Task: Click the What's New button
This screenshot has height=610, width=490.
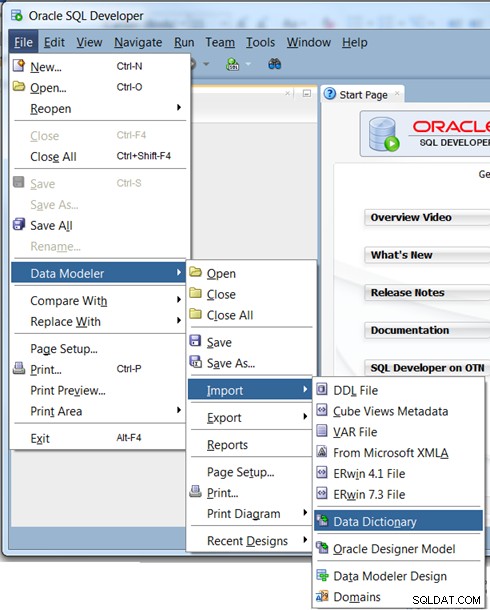Action: pyautogui.click(x=427, y=255)
